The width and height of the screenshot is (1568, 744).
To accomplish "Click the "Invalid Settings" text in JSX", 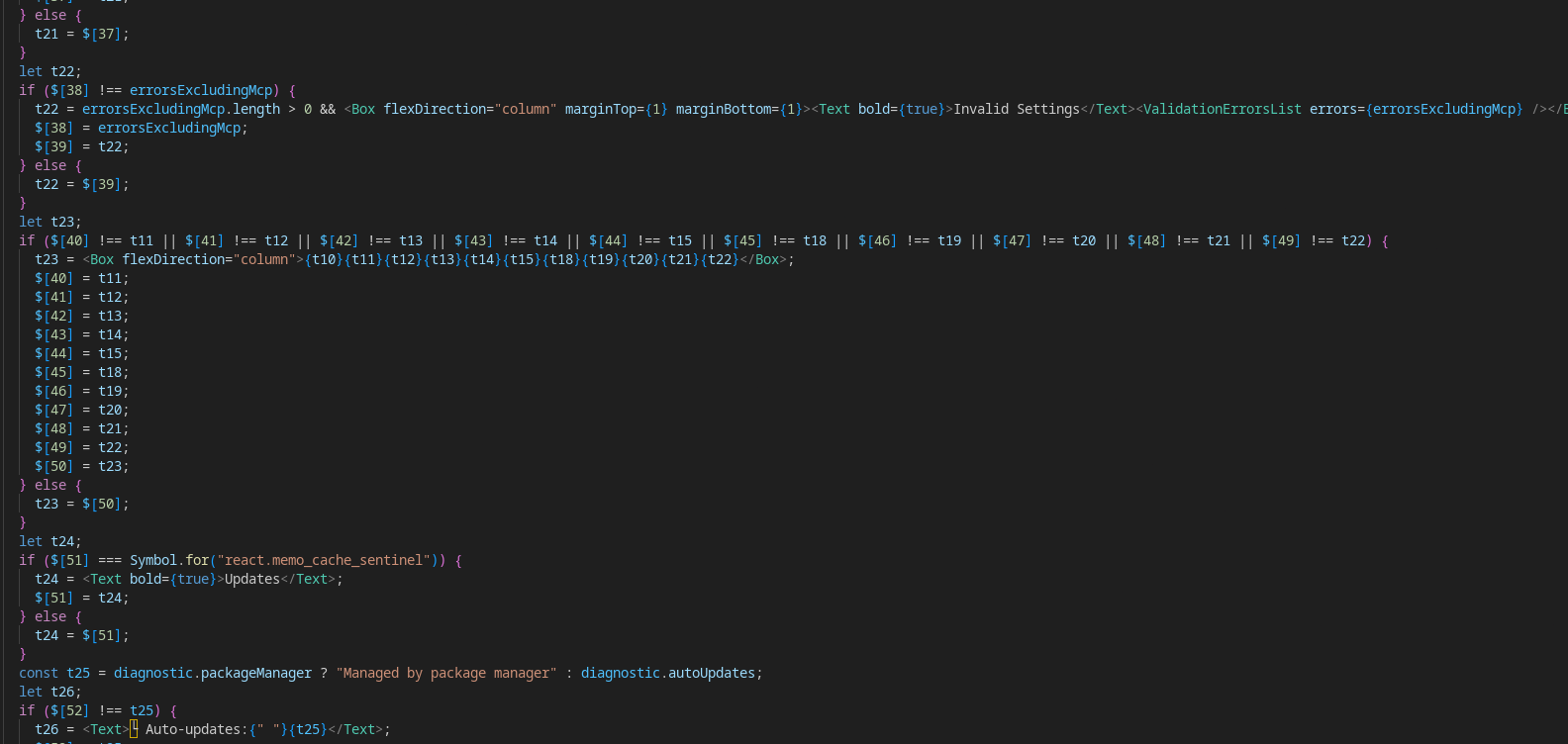I will click(x=1016, y=109).
